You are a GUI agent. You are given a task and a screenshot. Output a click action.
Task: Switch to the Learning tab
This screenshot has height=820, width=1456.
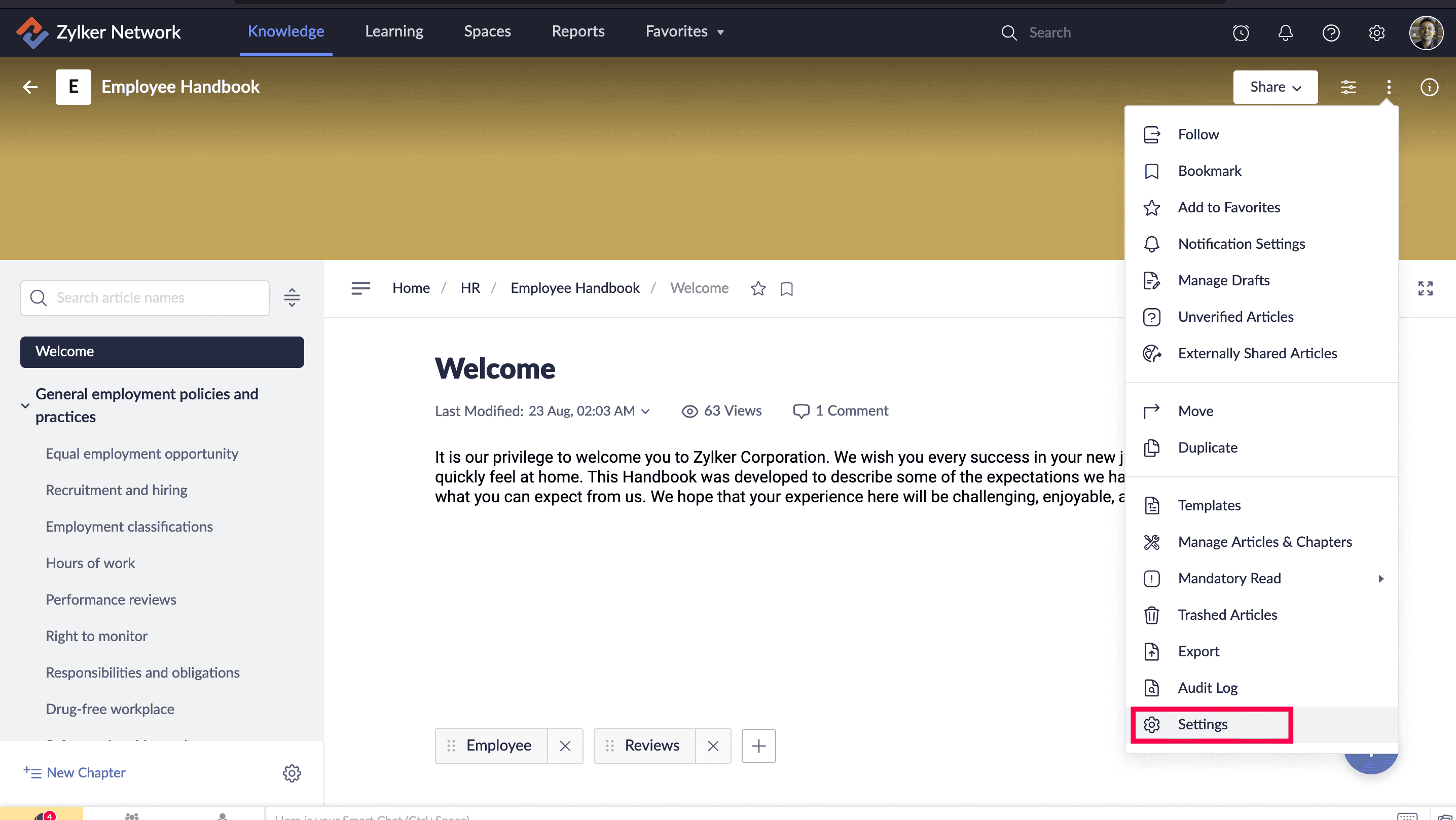tap(394, 31)
